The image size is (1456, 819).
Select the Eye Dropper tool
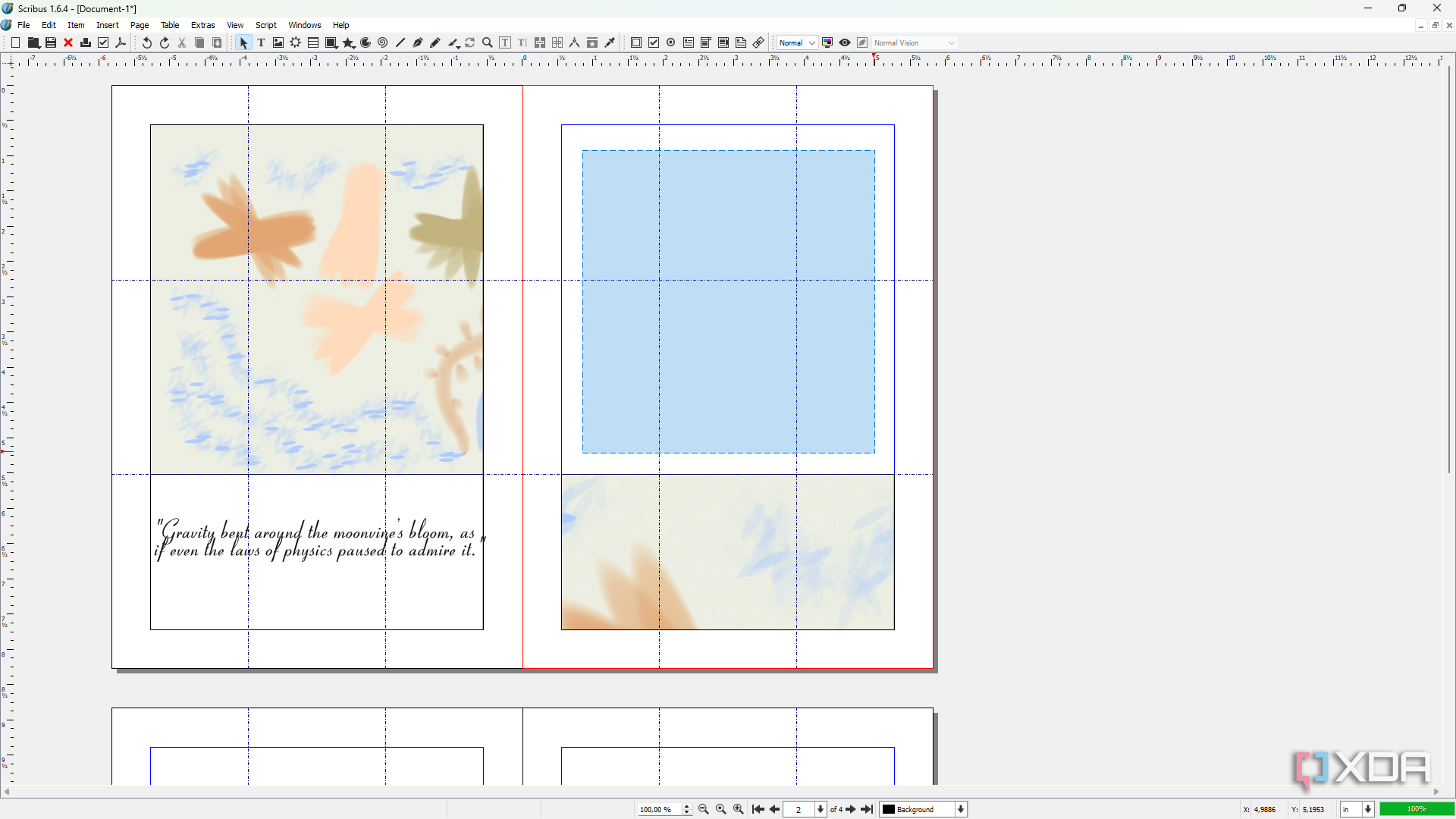pyautogui.click(x=610, y=43)
